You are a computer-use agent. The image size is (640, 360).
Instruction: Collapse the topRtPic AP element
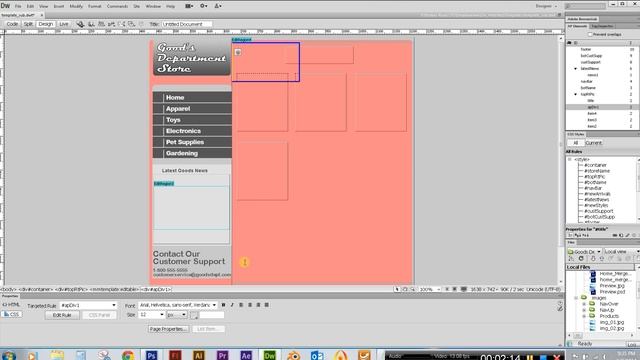[x=576, y=94]
